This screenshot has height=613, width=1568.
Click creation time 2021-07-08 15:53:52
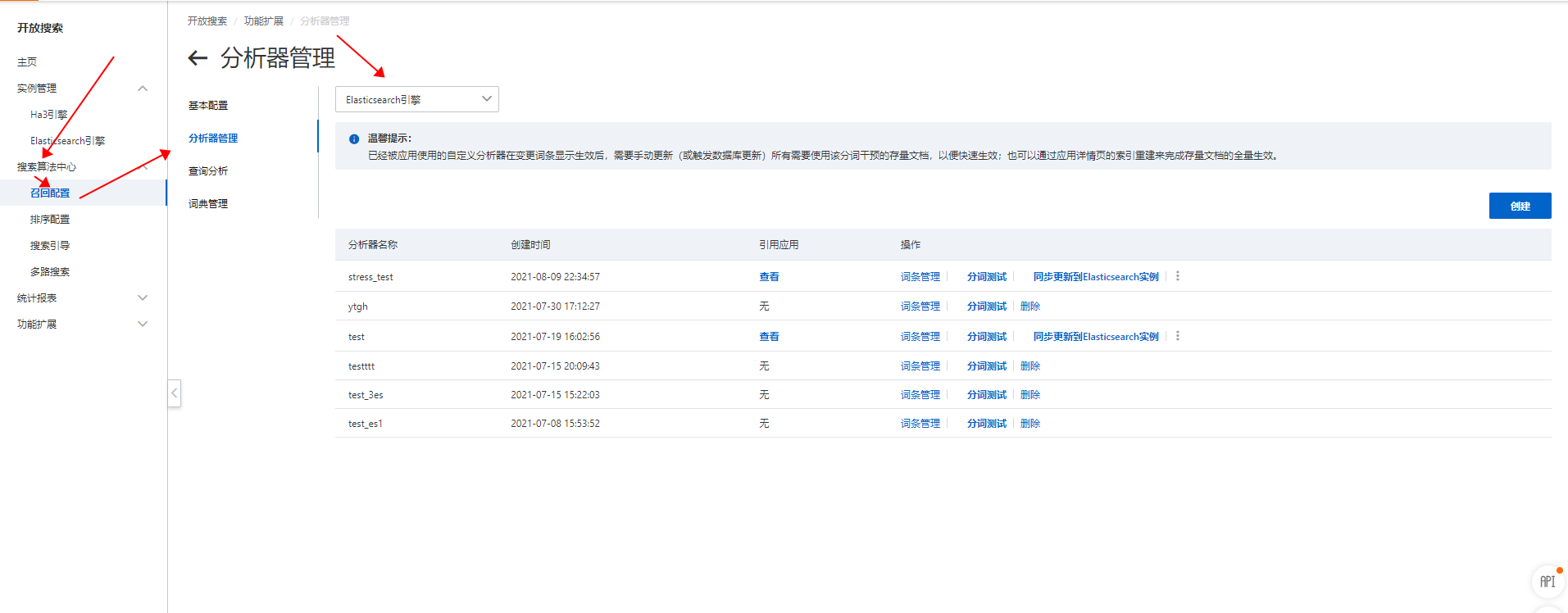pos(555,424)
